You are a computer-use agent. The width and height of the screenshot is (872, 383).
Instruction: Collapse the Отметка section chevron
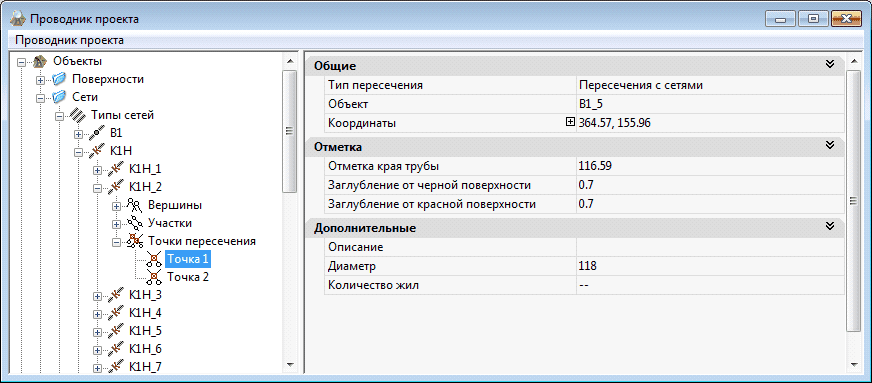[830, 145]
